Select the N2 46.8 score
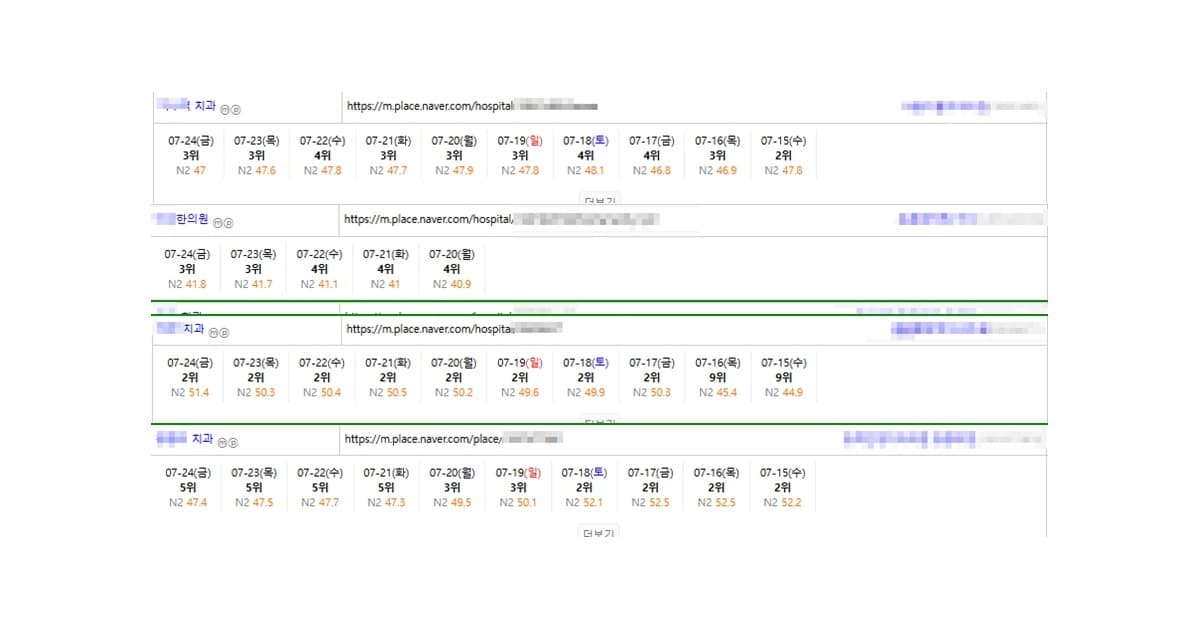The width and height of the screenshot is (1200, 630). click(x=652, y=171)
